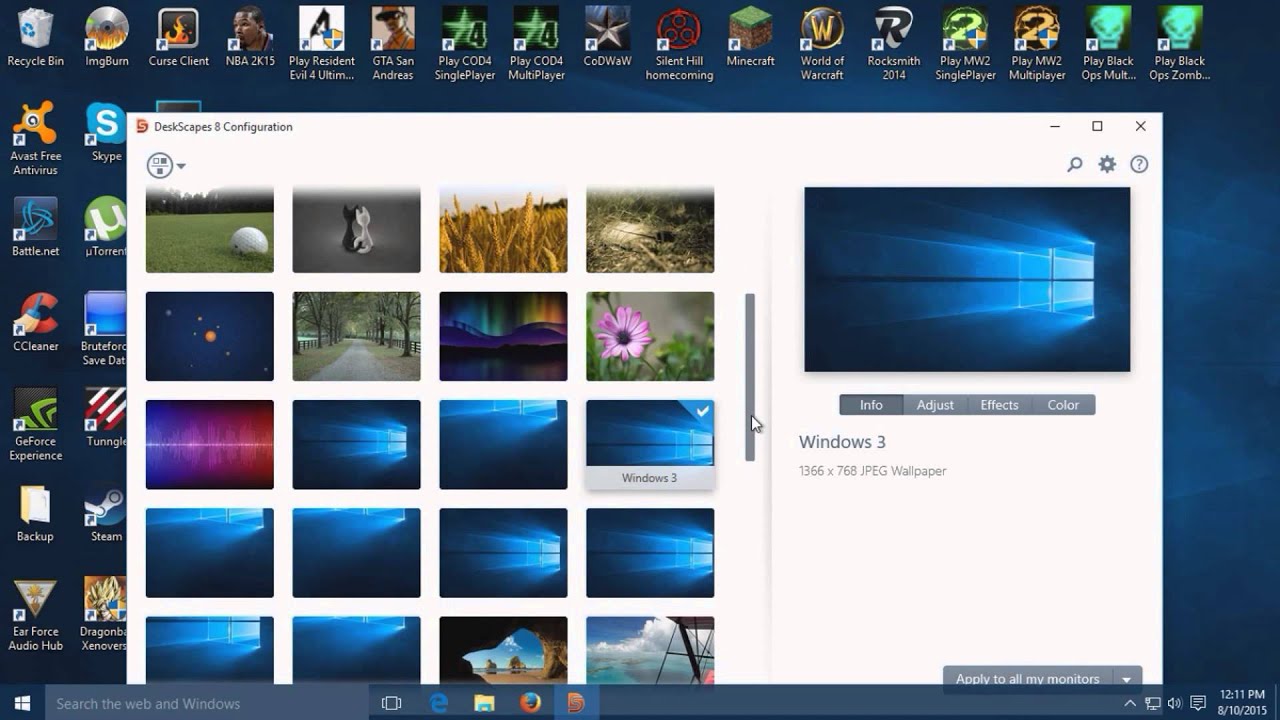Click the large Windows 3 preview image
The height and width of the screenshot is (720, 1280).
967,279
